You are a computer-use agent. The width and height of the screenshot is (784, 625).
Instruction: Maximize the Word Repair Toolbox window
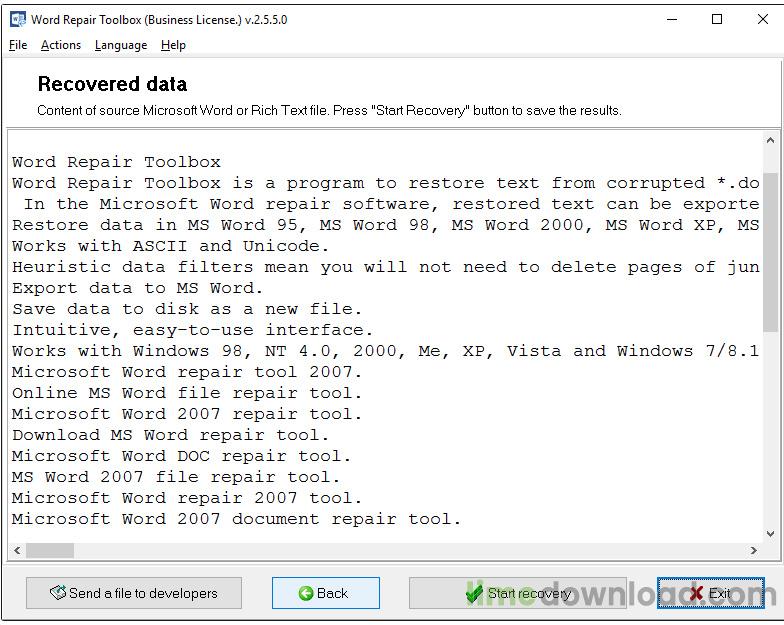tap(717, 20)
